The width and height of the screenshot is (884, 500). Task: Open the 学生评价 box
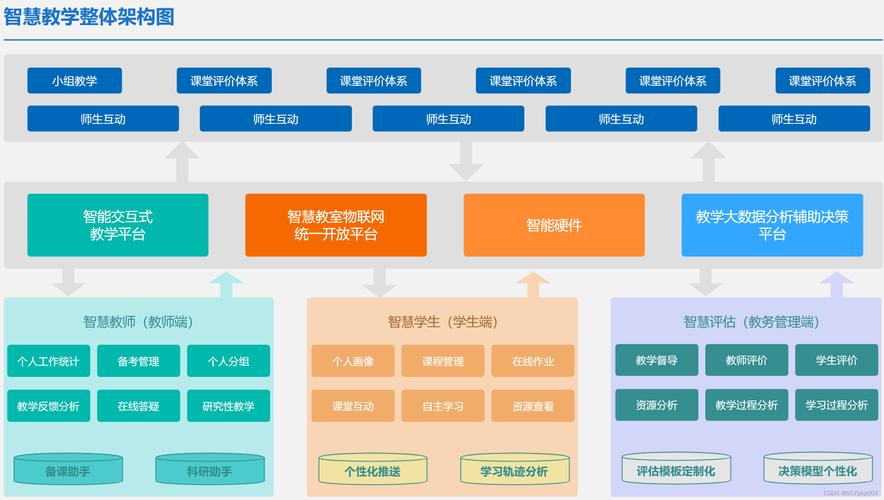837,360
